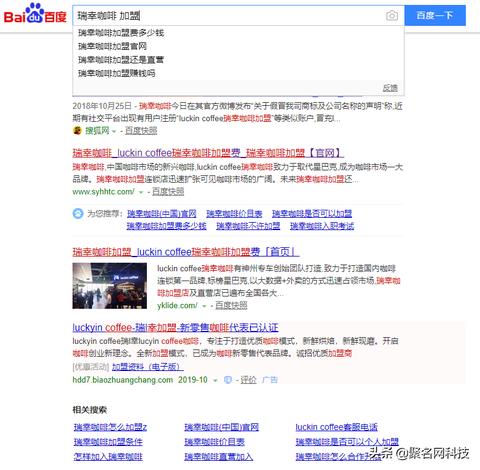
Task: Click the luckin coffee store thumbnail
Action: click(x=110, y=286)
